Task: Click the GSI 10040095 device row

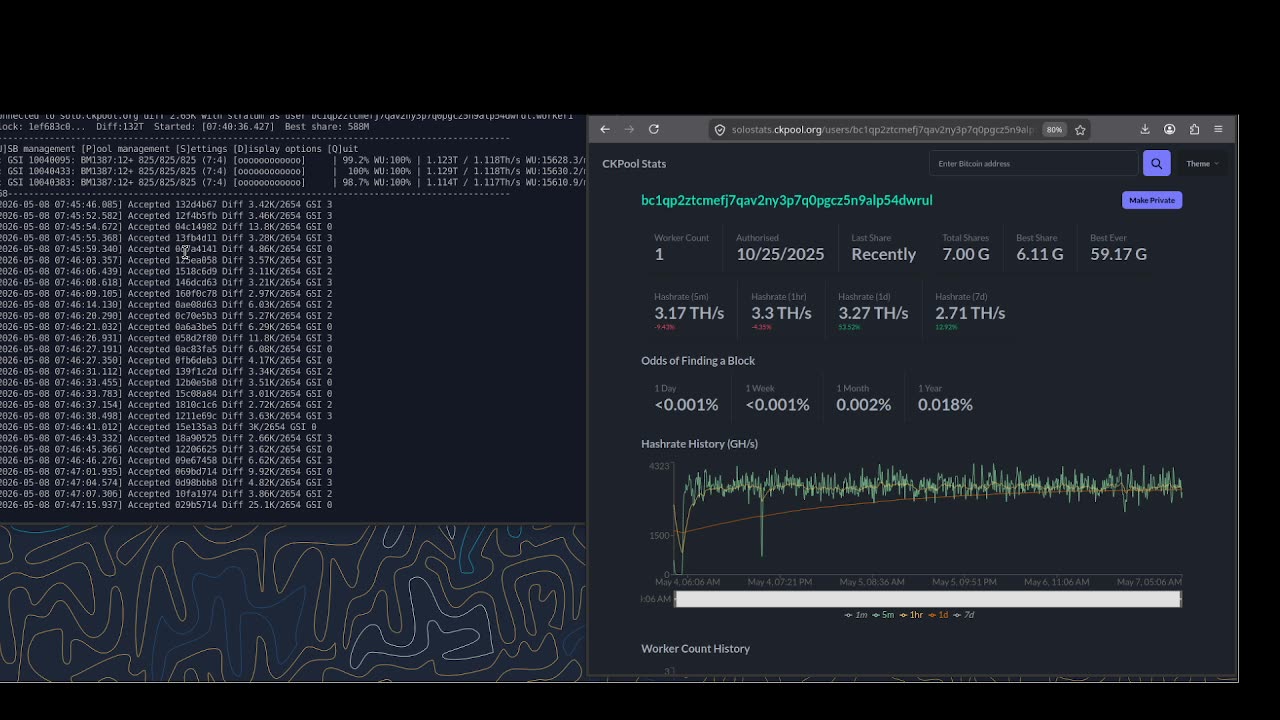Action: coord(293,160)
